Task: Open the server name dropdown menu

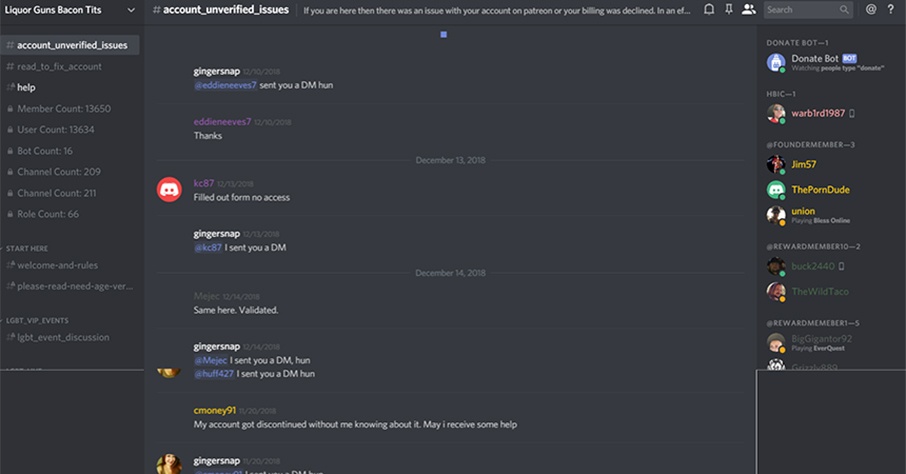Action: pos(131,10)
